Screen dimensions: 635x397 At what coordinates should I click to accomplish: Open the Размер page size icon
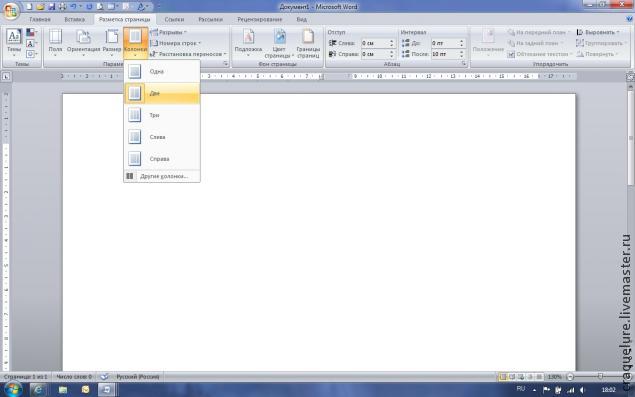click(x=112, y=41)
